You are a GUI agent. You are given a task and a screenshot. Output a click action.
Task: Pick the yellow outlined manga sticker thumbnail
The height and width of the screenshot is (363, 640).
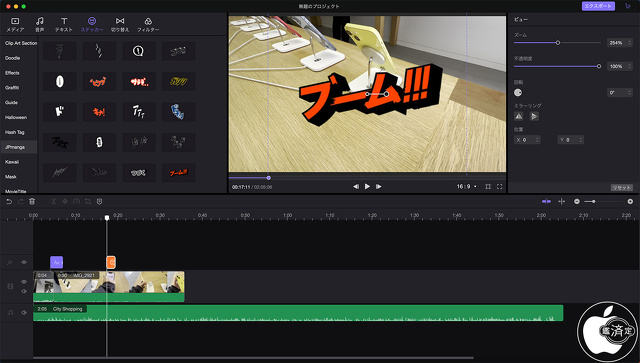[x=178, y=81]
